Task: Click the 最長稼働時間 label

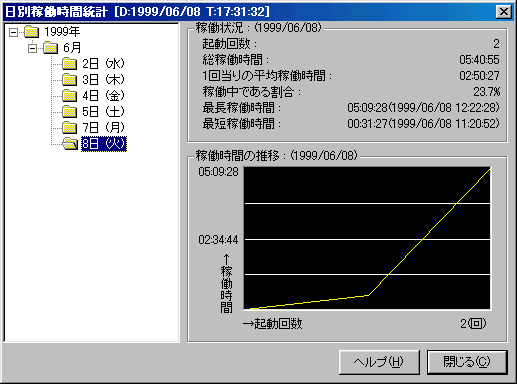Action: (242, 108)
